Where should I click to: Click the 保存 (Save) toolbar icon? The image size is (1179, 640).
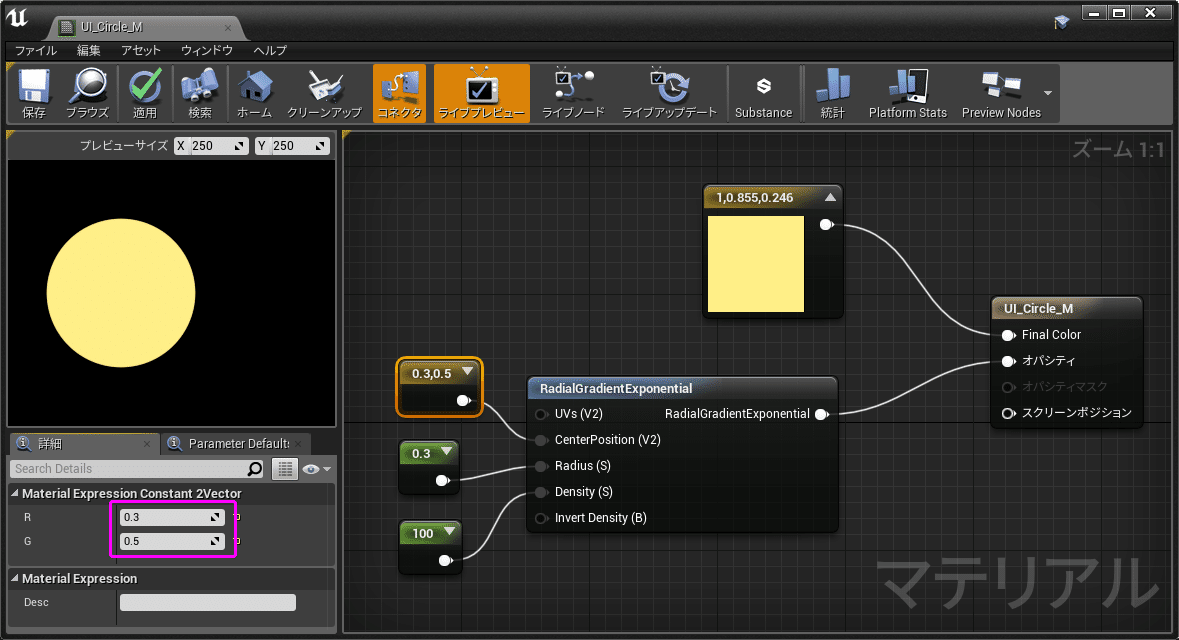[34, 93]
